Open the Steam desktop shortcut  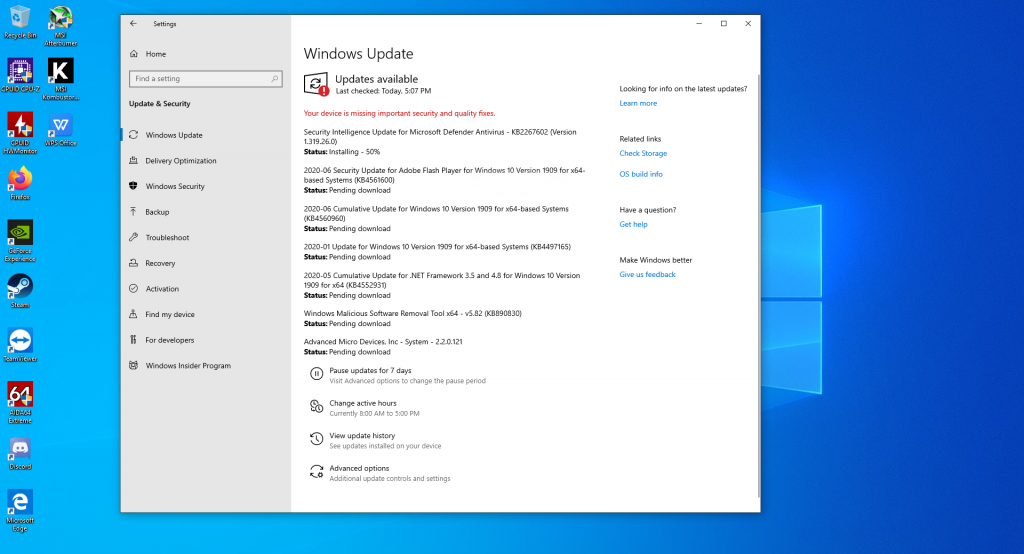click(x=20, y=288)
